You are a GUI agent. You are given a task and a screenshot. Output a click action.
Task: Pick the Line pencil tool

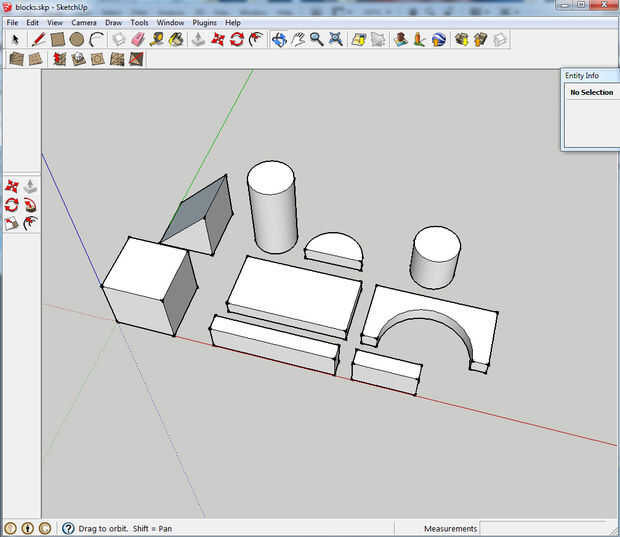[x=38, y=40]
